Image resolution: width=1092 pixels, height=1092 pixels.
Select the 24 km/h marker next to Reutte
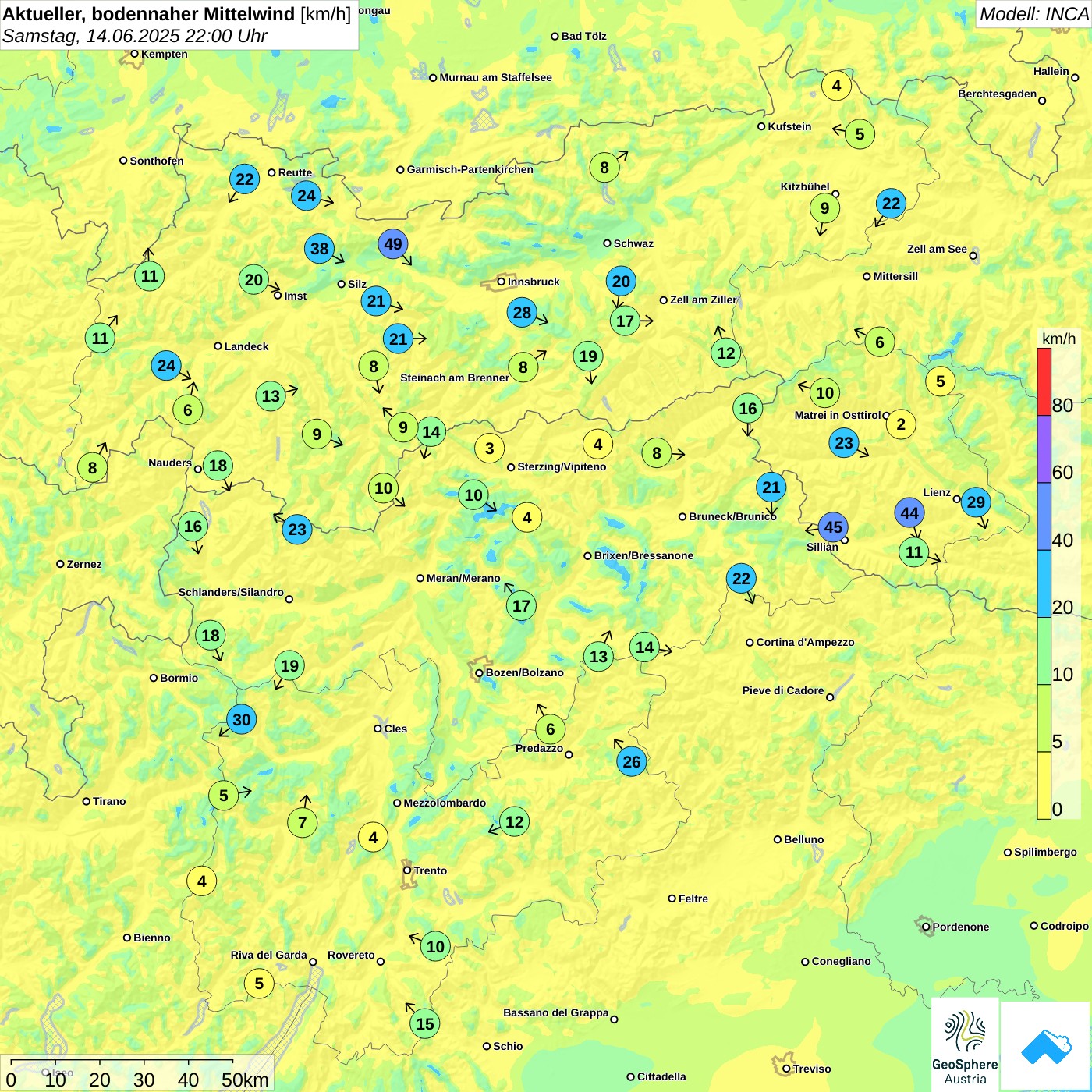click(307, 196)
